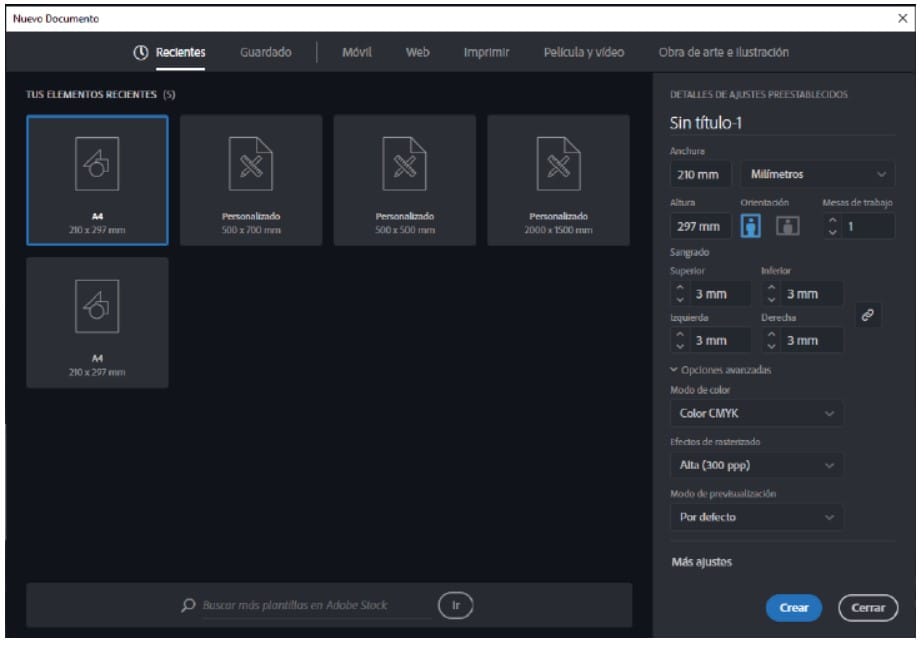Click the Anchura width input field
The width and height of the screenshot is (924, 645).
[x=699, y=175]
